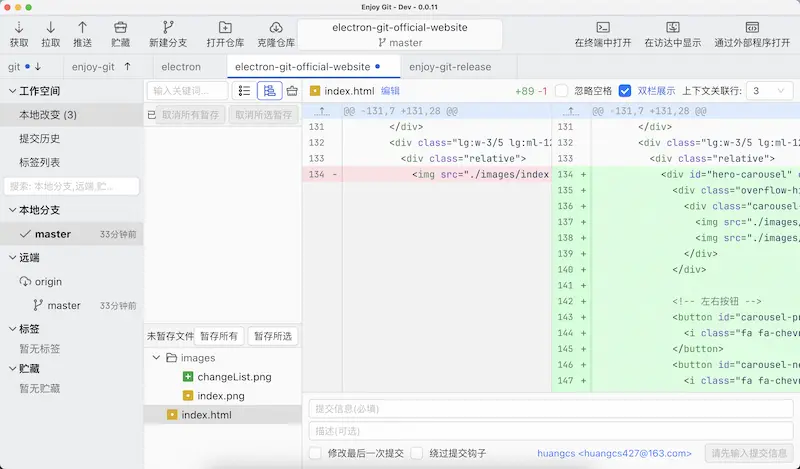Click the 克隆仓库 (clone repository) icon

click(275, 28)
